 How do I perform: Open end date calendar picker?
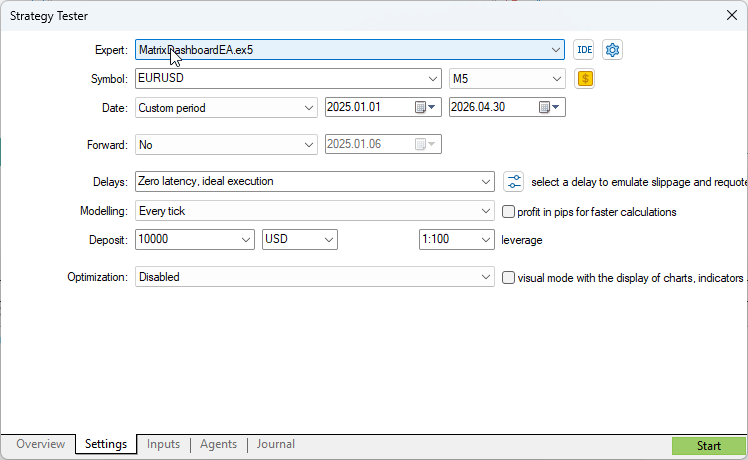tap(549, 107)
